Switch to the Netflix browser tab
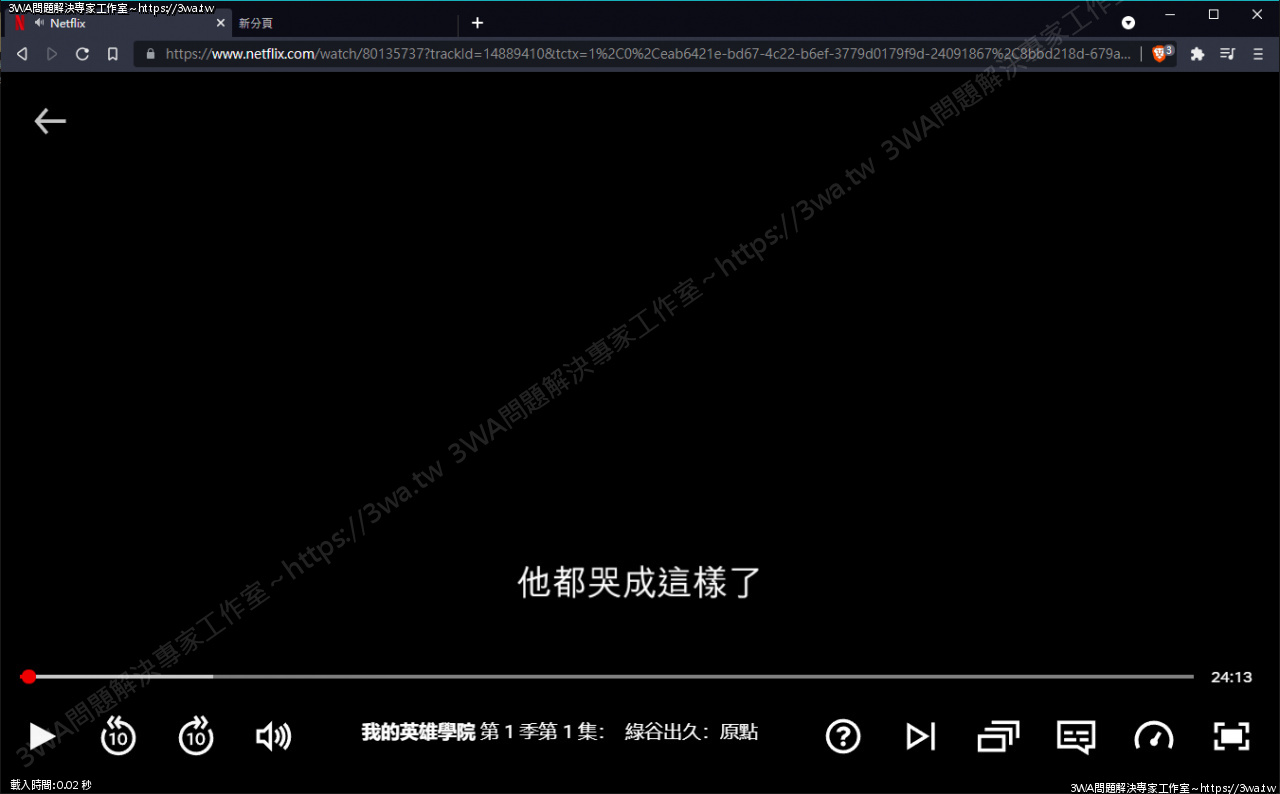This screenshot has width=1280, height=794. [110, 23]
